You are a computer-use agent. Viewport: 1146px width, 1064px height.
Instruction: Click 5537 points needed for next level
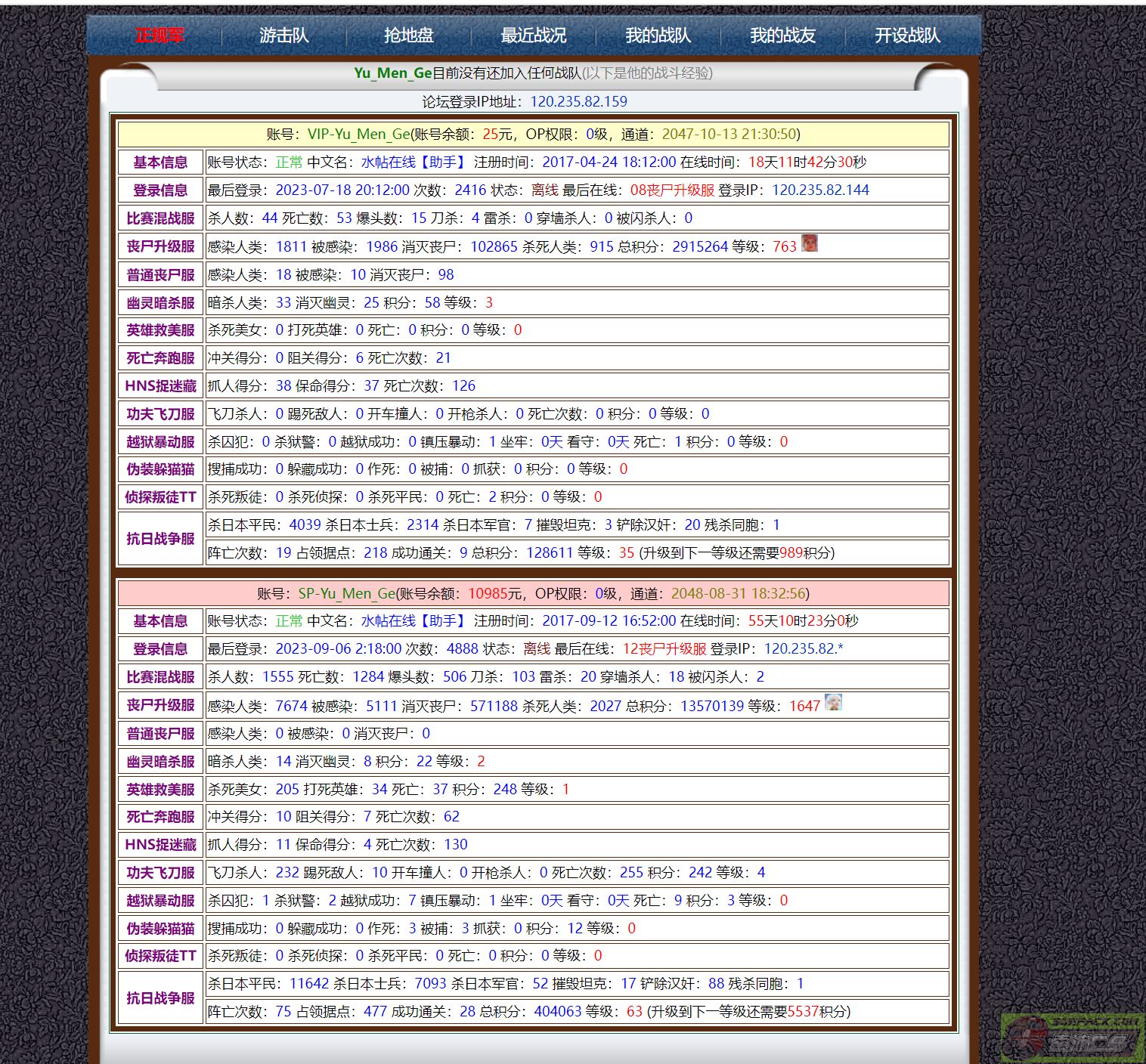[803, 1012]
